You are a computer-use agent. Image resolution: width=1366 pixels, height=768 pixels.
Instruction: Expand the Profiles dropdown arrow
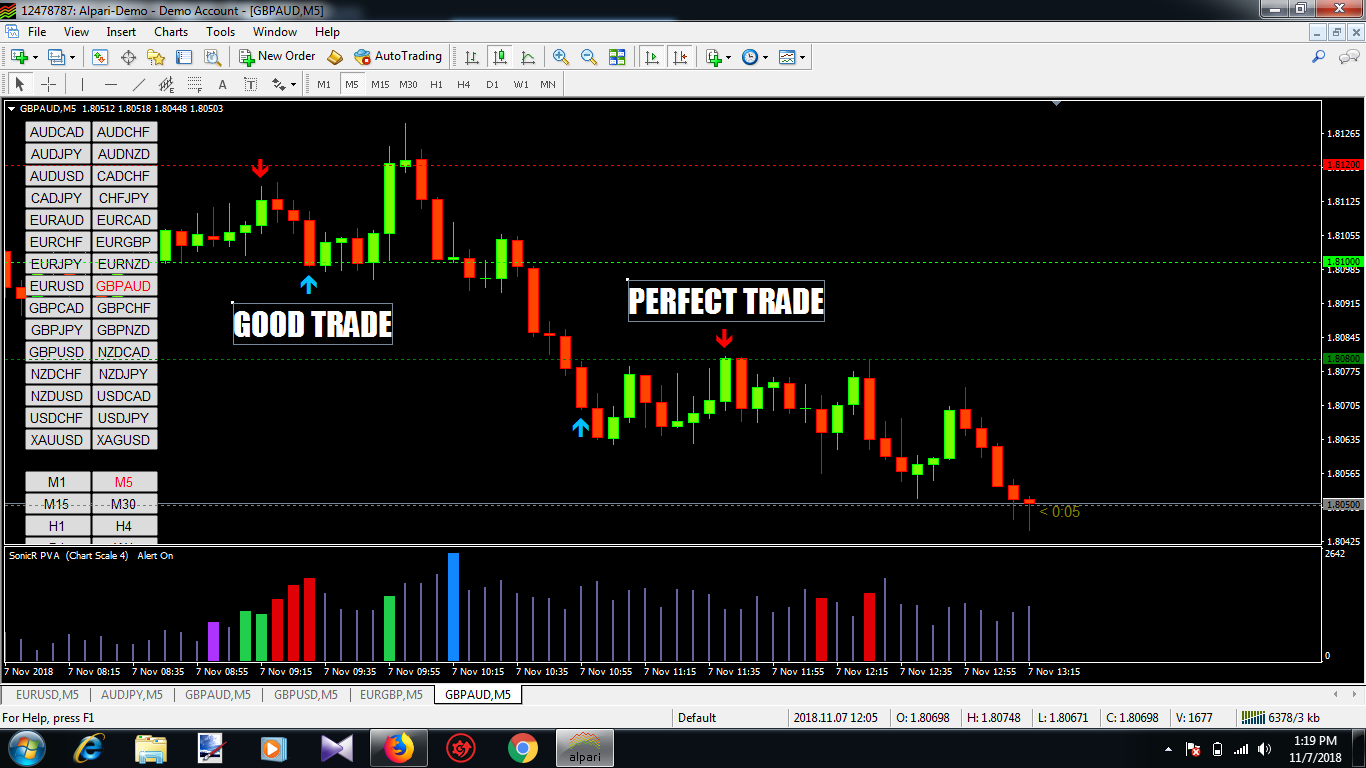pos(72,57)
